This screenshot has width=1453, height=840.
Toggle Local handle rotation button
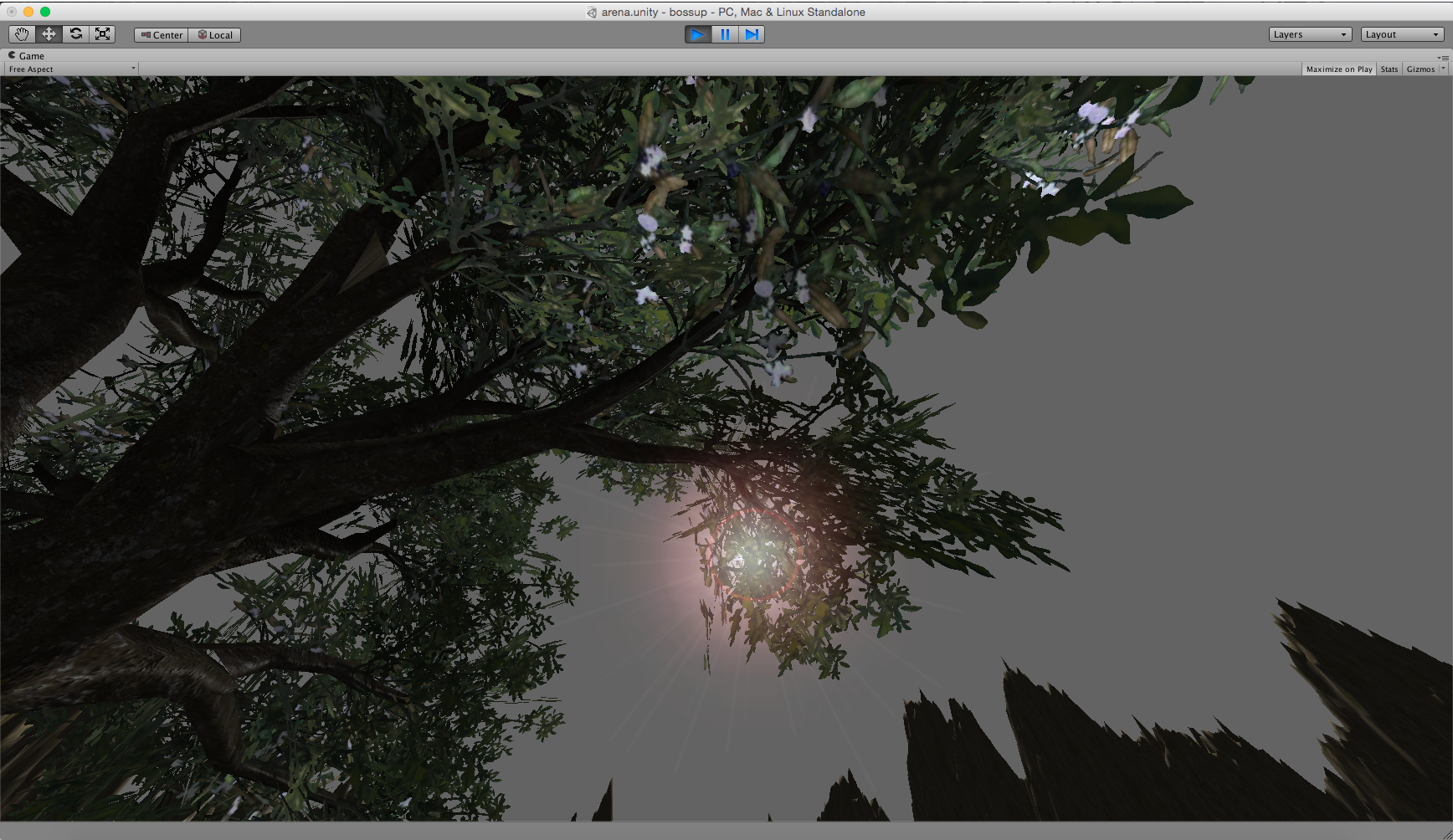(x=215, y=35)
